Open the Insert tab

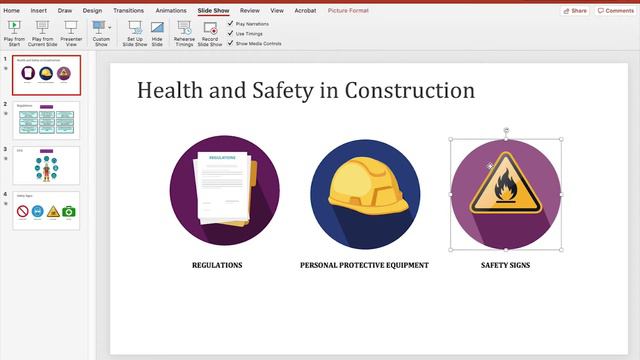pos(39,11)
